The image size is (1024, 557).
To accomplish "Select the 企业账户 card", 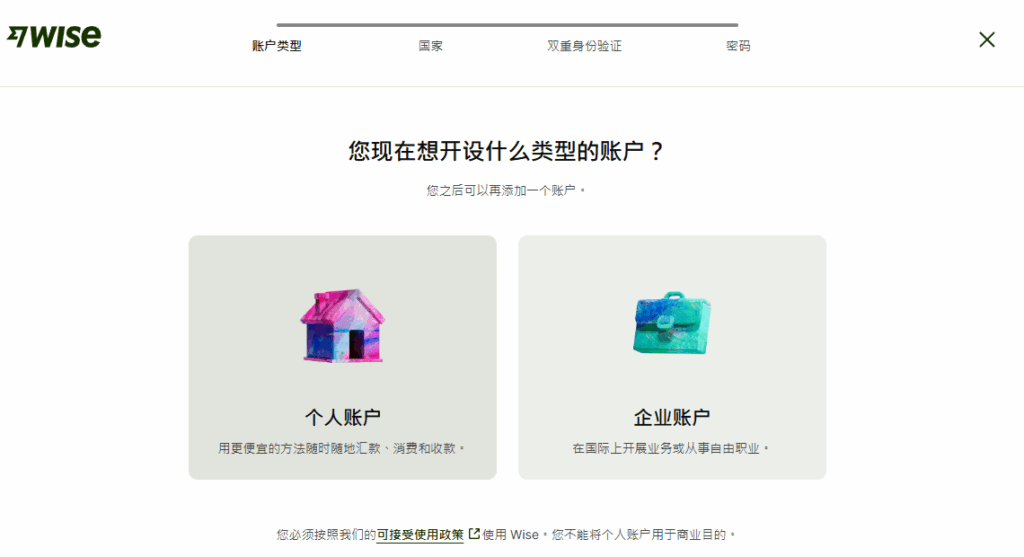I will tap(672, 357).
